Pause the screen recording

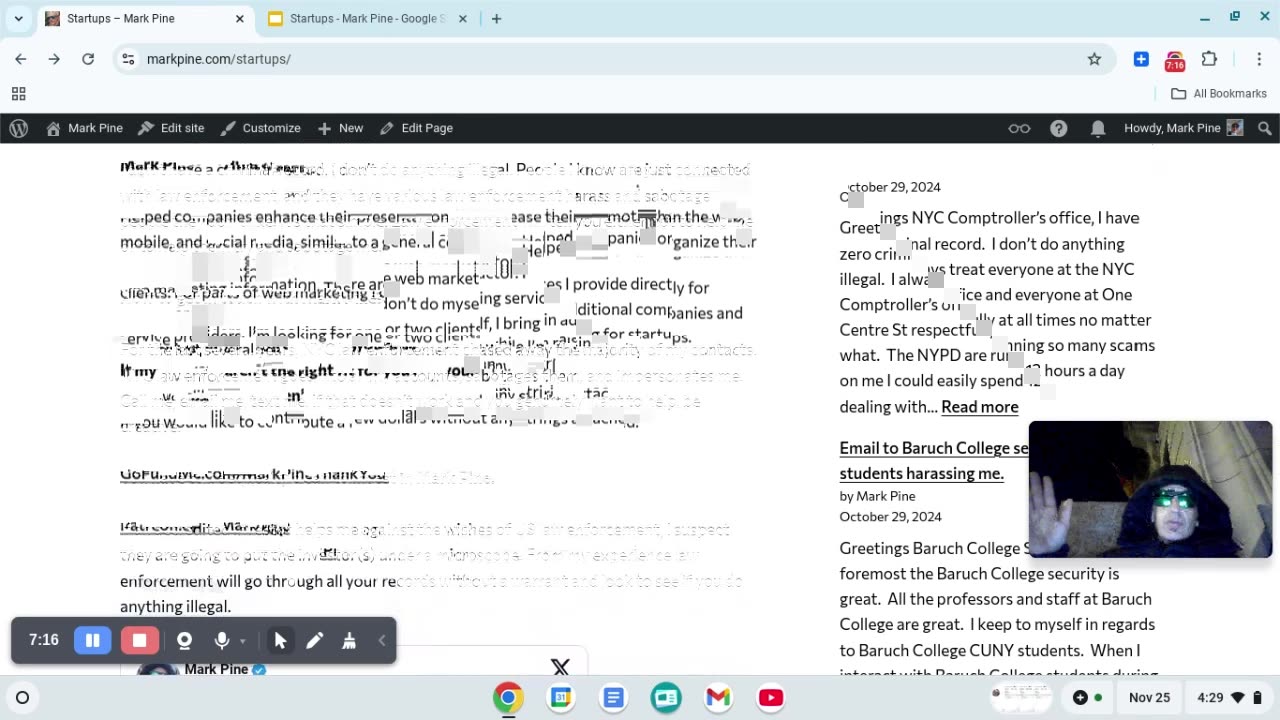click(x=92, y=640)
